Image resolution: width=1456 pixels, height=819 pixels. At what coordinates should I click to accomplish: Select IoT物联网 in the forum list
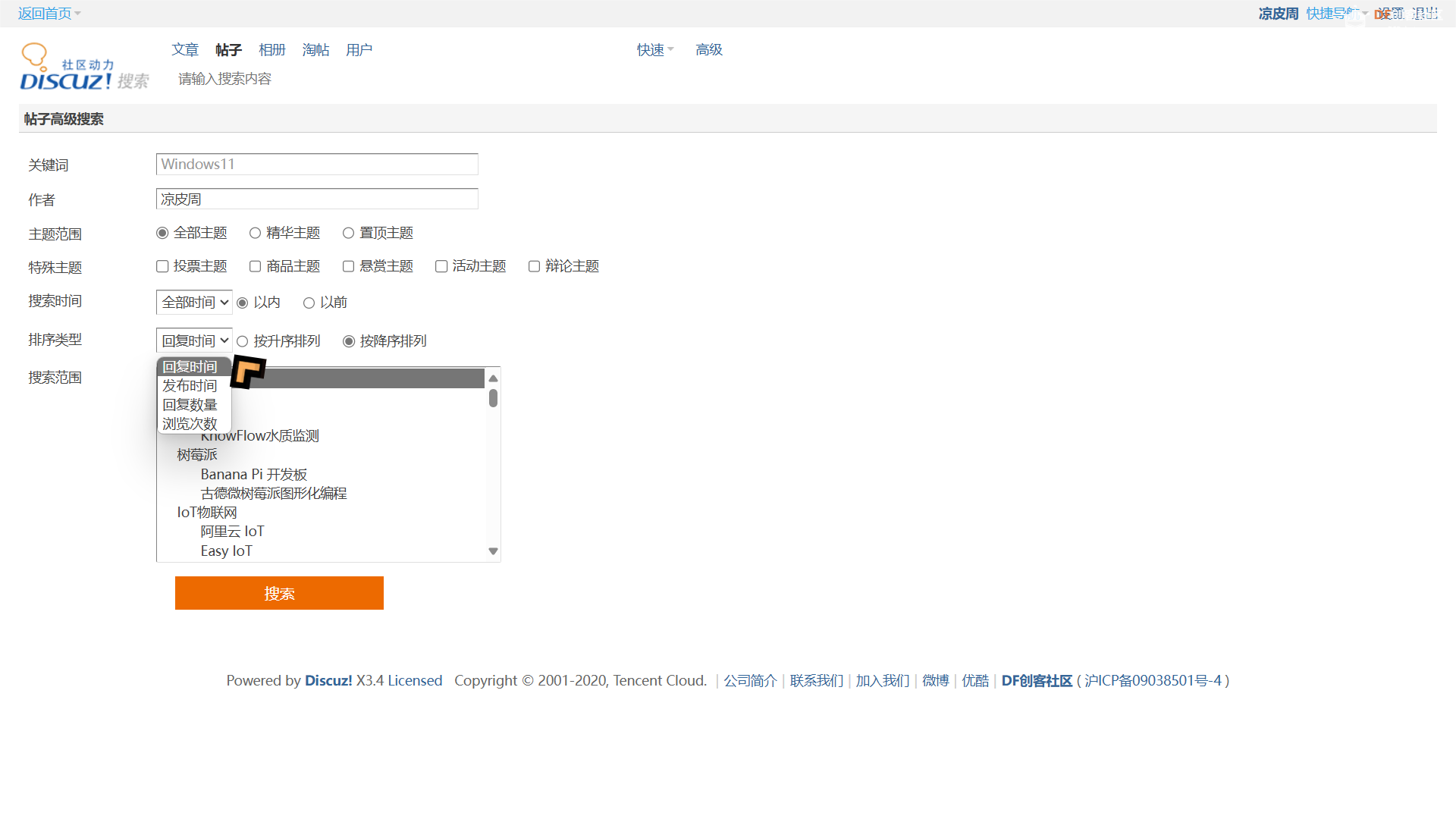pyautogui.click(x=207, y=513)
